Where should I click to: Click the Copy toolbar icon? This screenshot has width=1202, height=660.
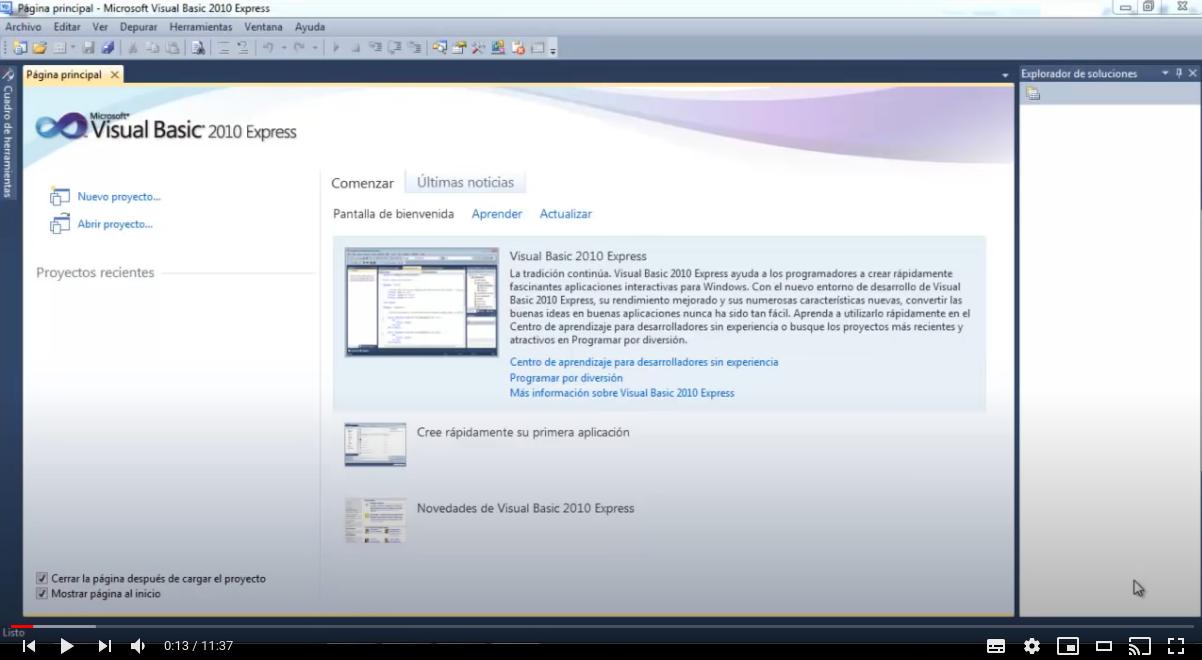(154, 47)
